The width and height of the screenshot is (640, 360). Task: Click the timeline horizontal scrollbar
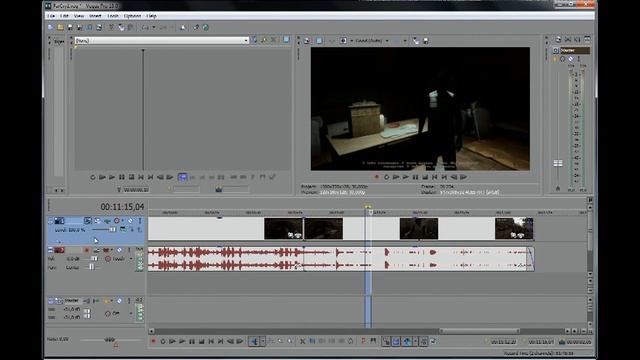pyautogui.click(x=480, y=331)
